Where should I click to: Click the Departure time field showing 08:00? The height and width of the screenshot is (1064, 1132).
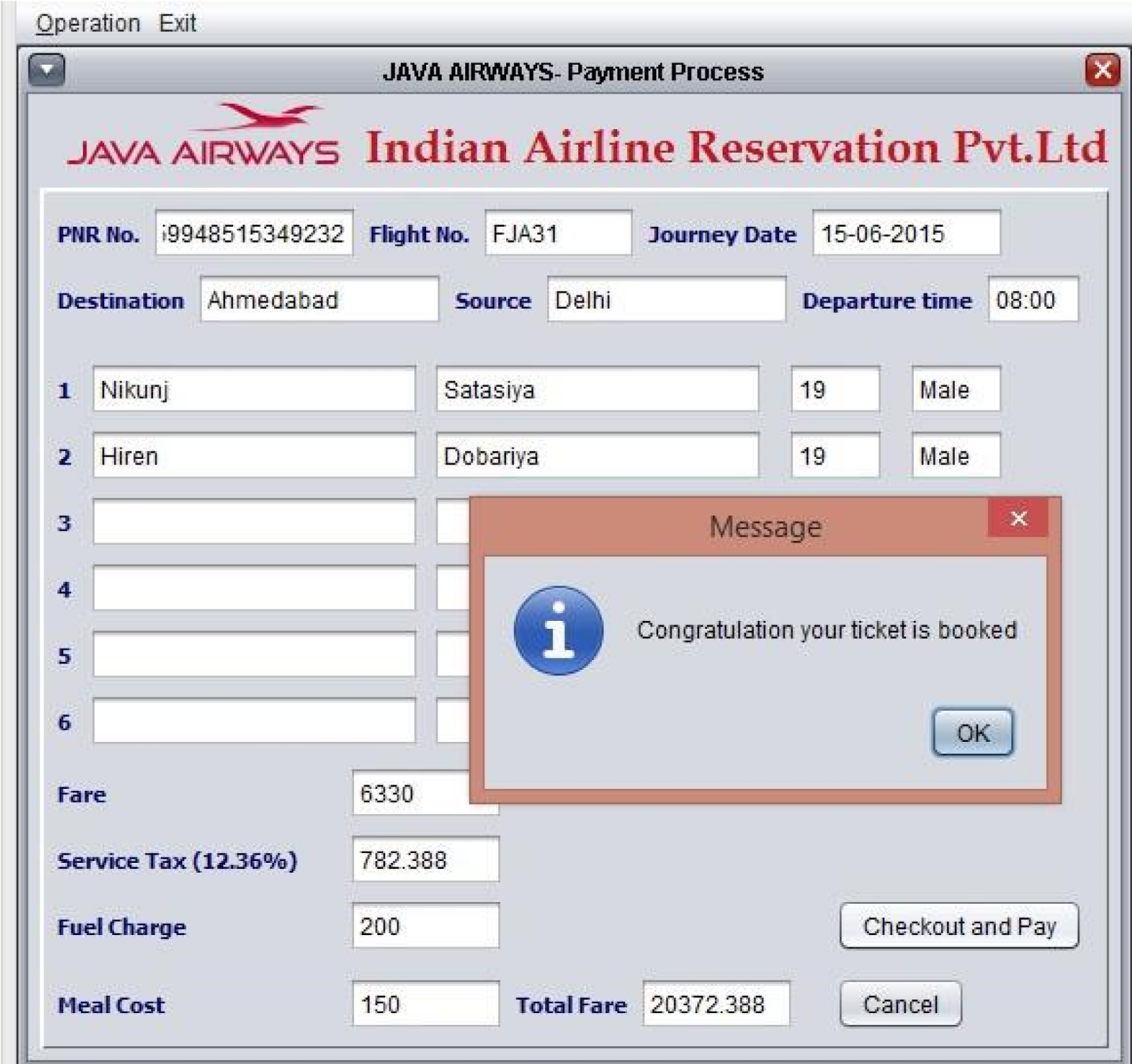click(x=1033, y=300)
